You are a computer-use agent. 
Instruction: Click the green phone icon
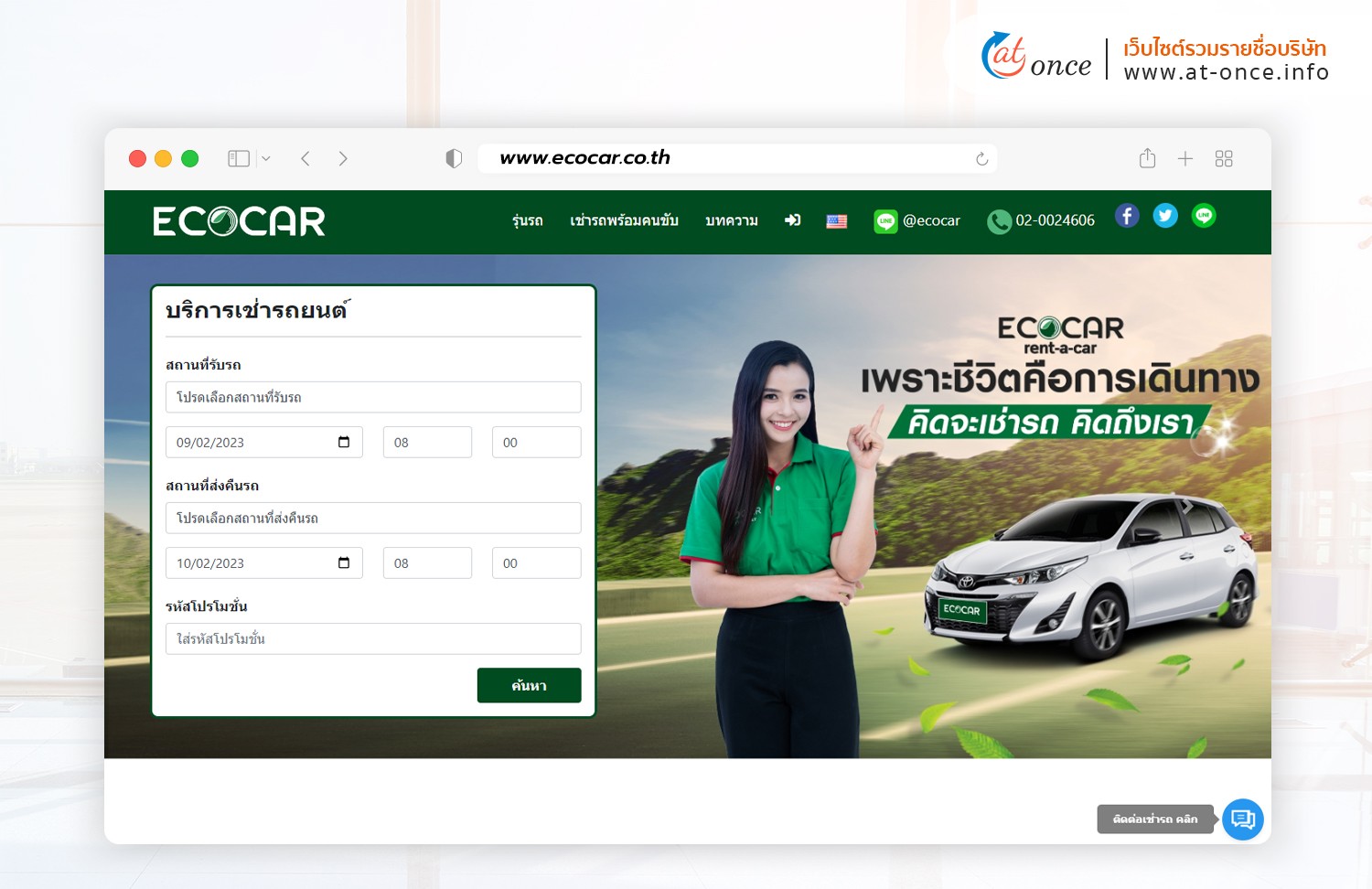(x=999, y=221)
